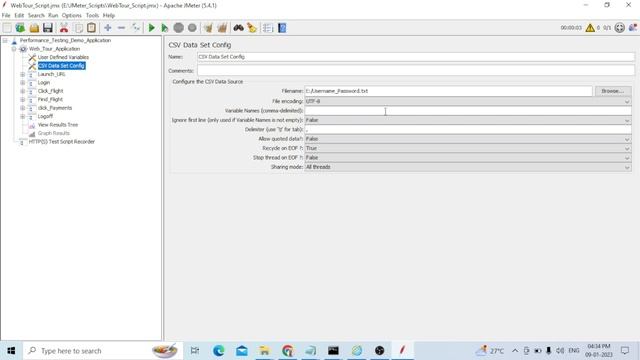
Task: Click the Search binoculars icon
Action: (238, 28)
